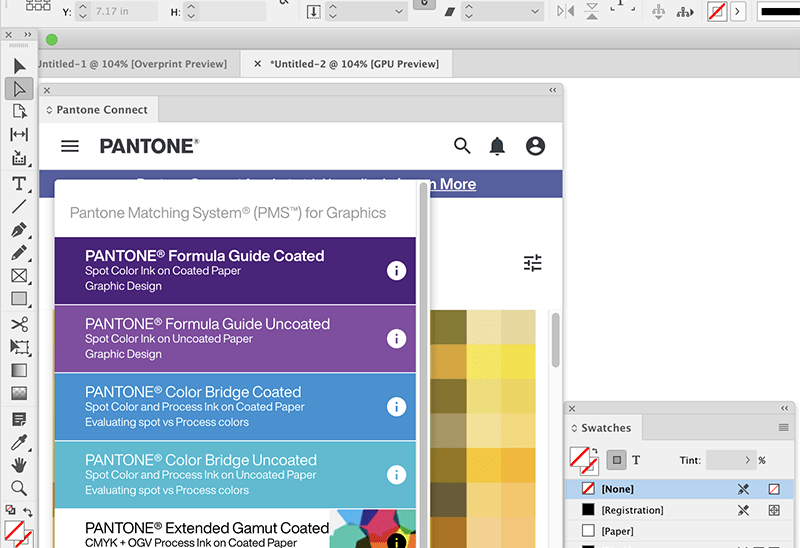Toggle formatting affects container button in Swatches

617,460
